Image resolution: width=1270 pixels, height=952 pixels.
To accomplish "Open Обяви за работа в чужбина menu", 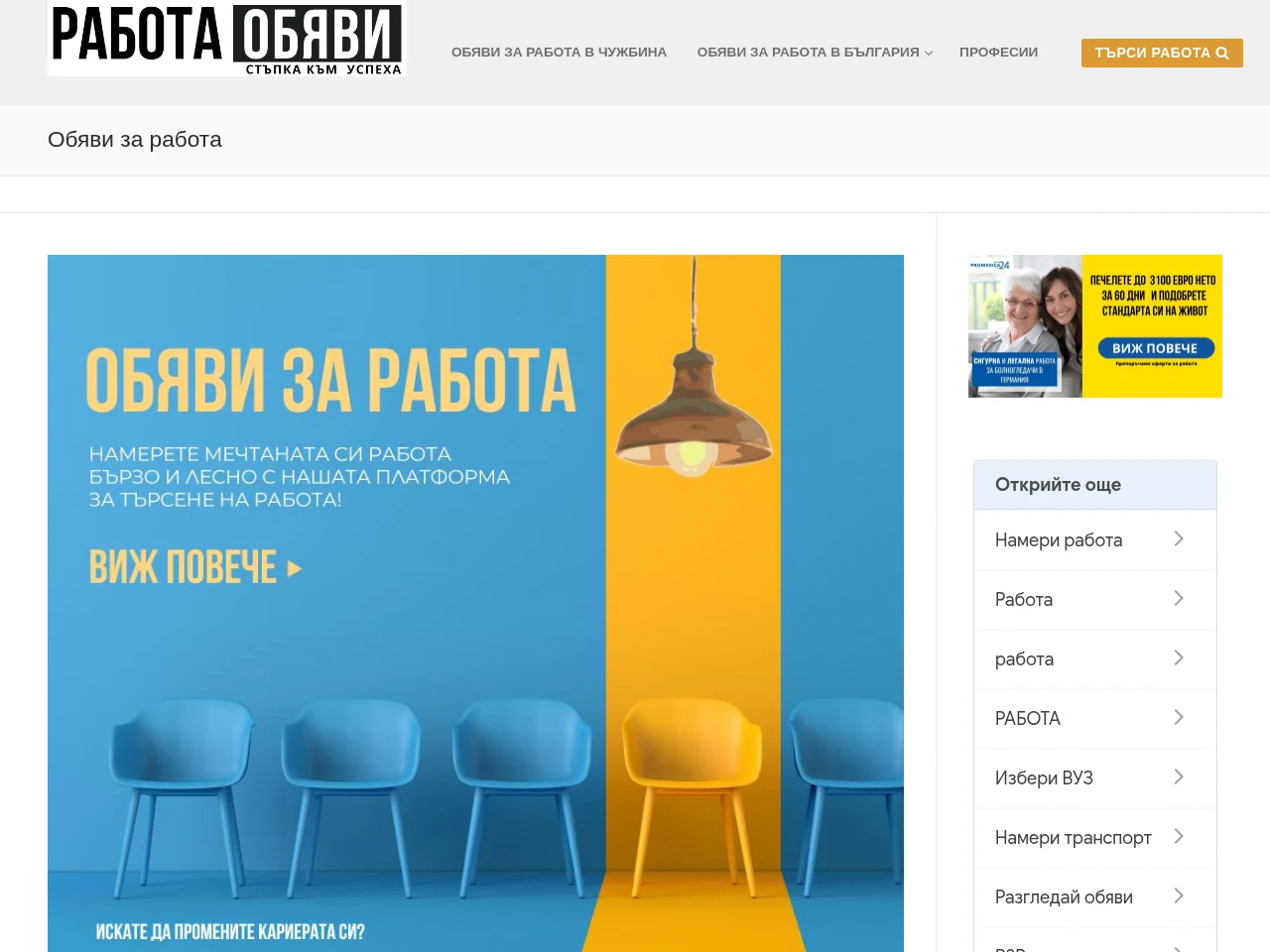I will pyautogui.click(x=559, y=53).
